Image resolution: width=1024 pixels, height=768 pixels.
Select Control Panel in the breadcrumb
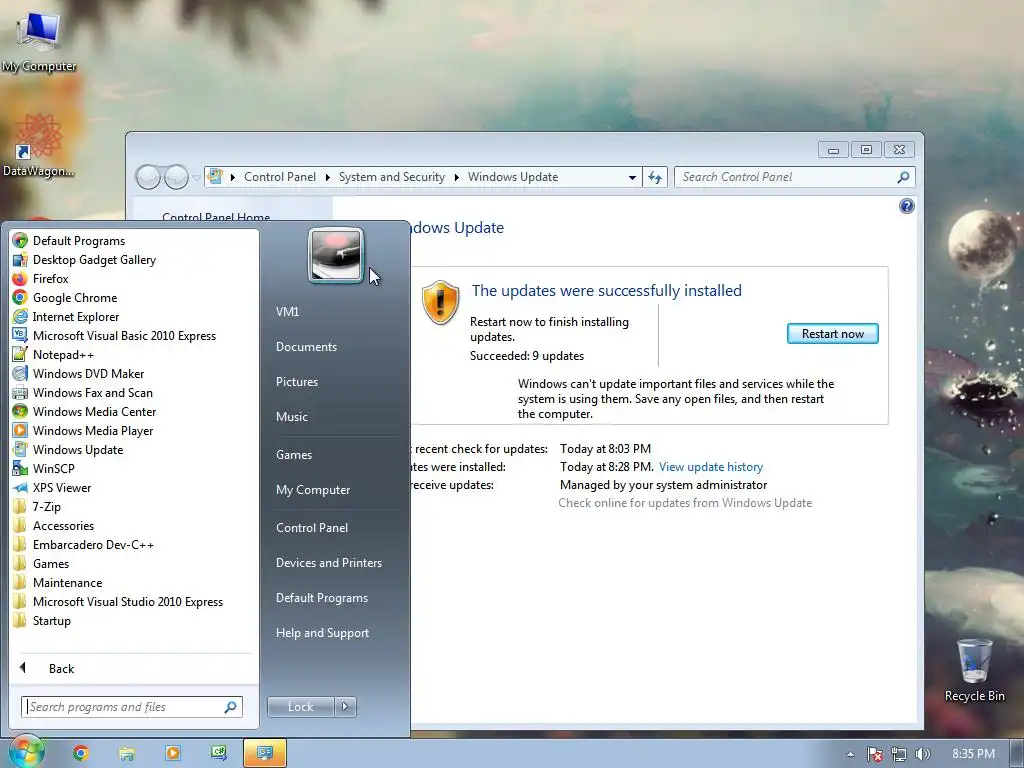tap(280, 177)
